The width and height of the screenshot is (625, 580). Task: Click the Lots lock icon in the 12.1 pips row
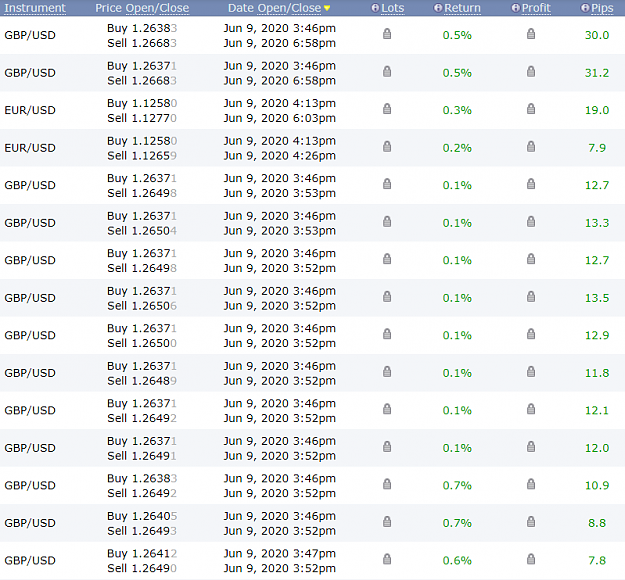tap(387, 409)
